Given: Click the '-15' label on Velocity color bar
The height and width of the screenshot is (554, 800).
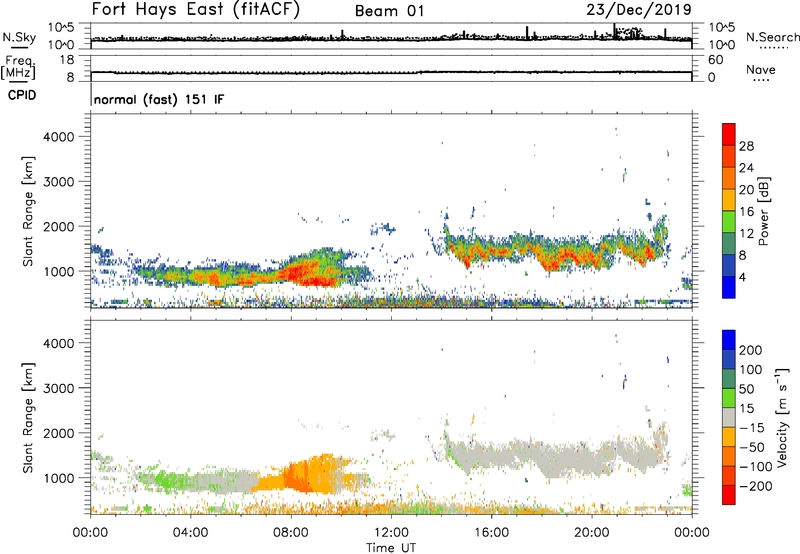Looking at the screenshot, I should [x=752, y=428].
